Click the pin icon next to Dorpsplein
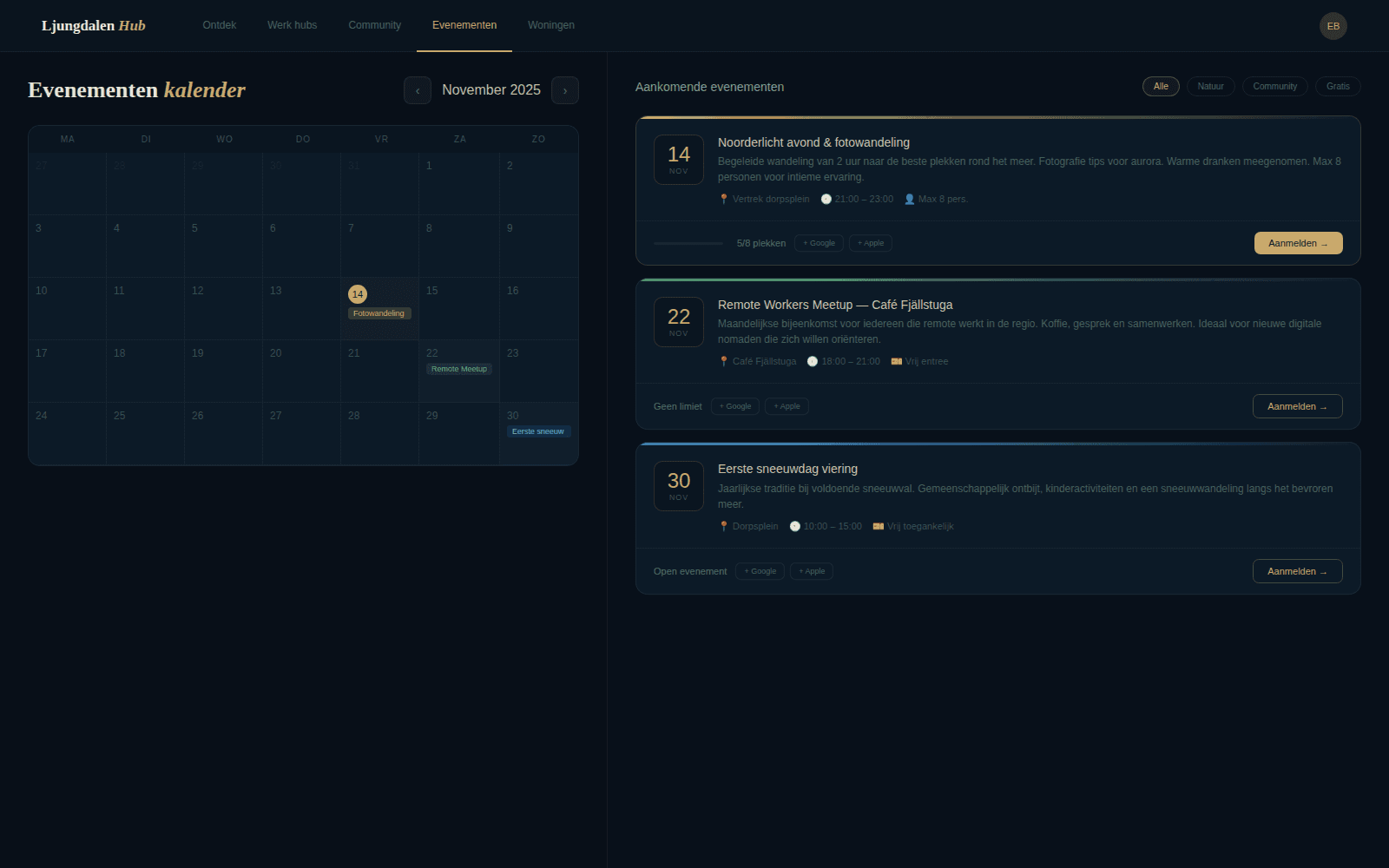Screen dimensions: 1389x868 point(724,526)
